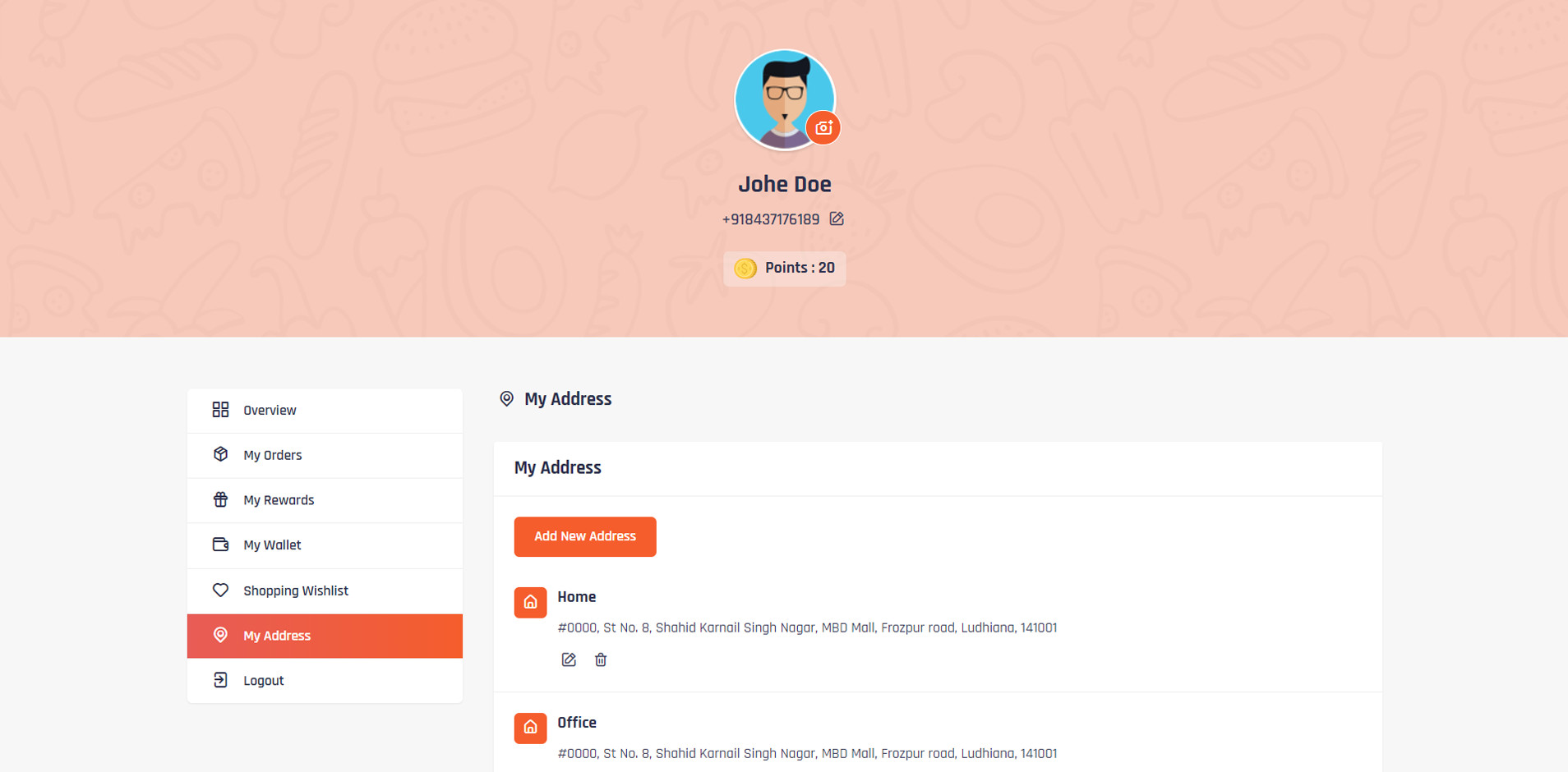Click the orange Home address icon

[x=530, y=602]
